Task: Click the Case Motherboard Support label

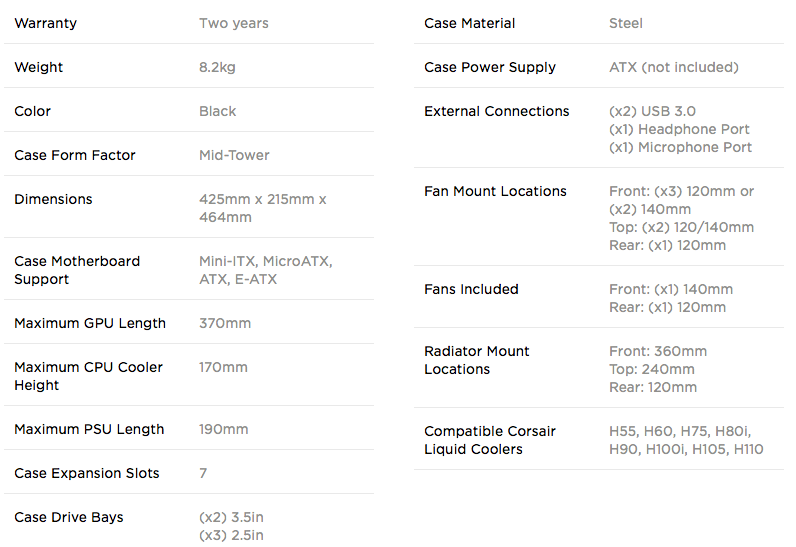Action: (x=77, y=270)
